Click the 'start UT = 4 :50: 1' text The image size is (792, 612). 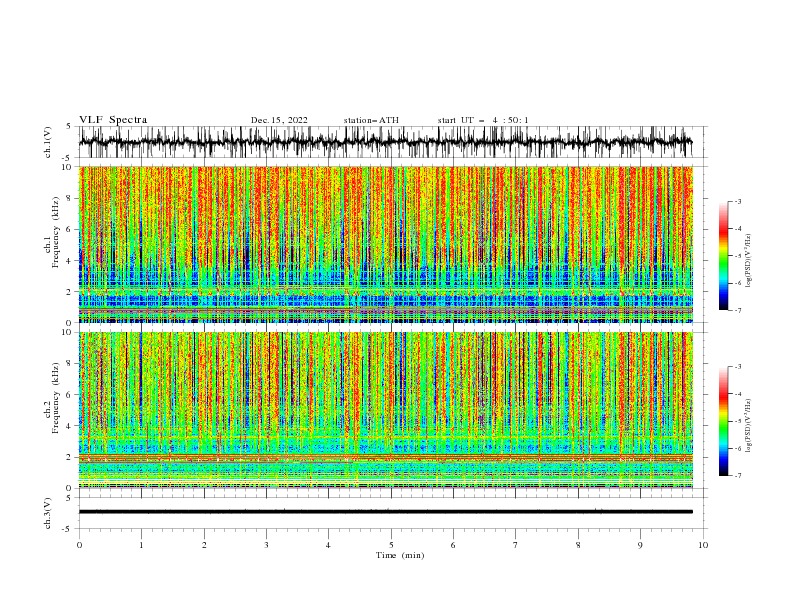point(483,120)
